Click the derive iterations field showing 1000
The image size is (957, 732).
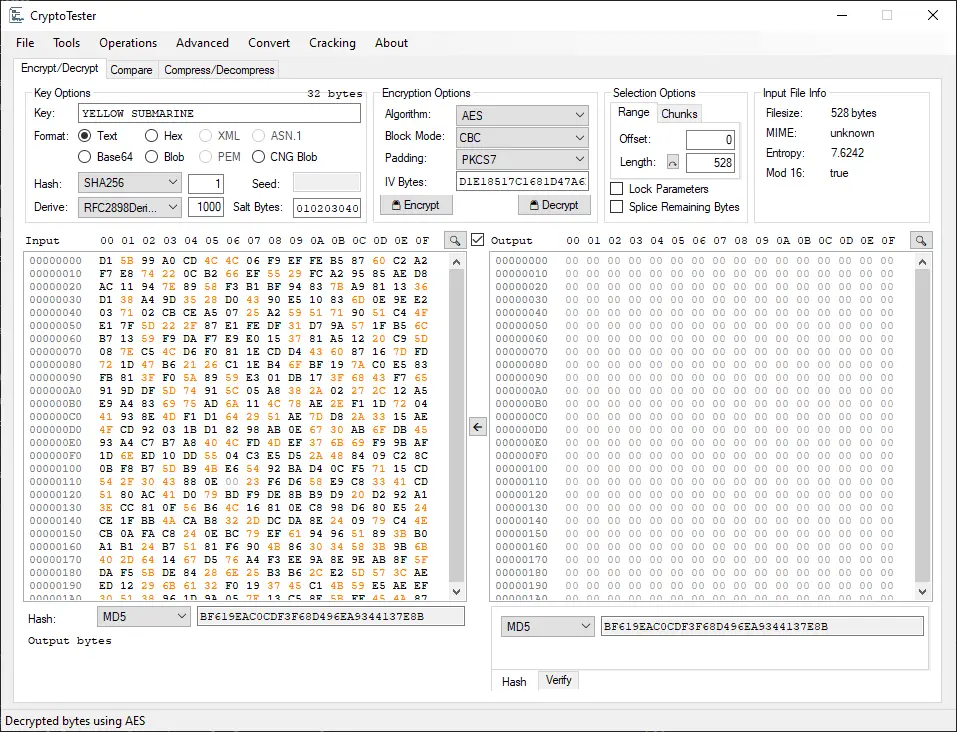206,208
